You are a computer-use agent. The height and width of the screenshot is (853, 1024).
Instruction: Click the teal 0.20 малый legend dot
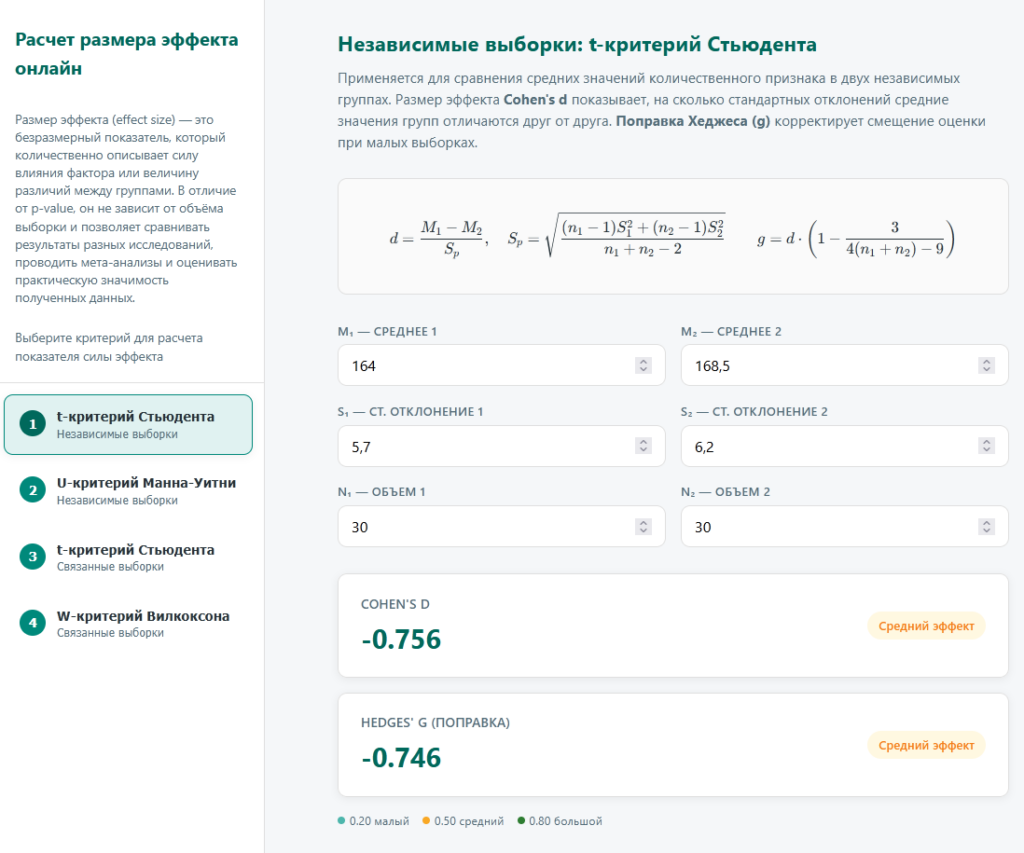coord(342,820)
